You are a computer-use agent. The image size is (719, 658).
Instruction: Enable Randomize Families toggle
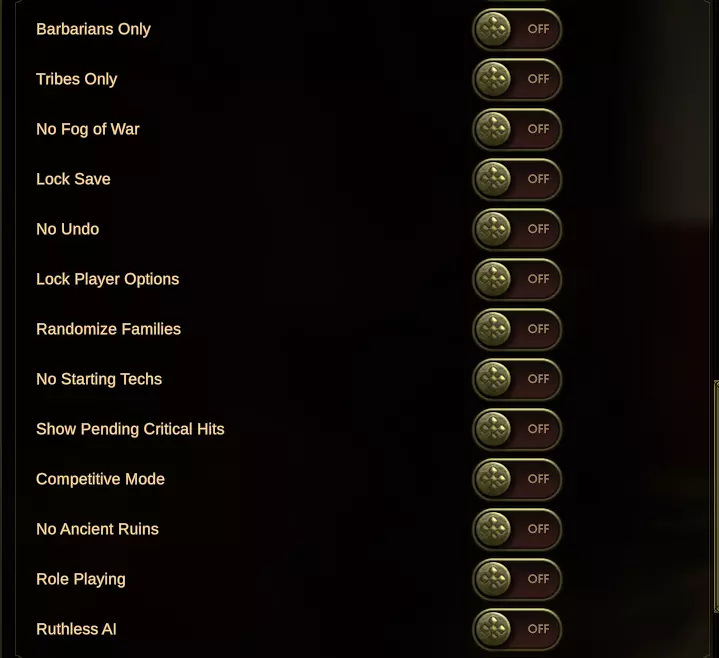[517, 329]
